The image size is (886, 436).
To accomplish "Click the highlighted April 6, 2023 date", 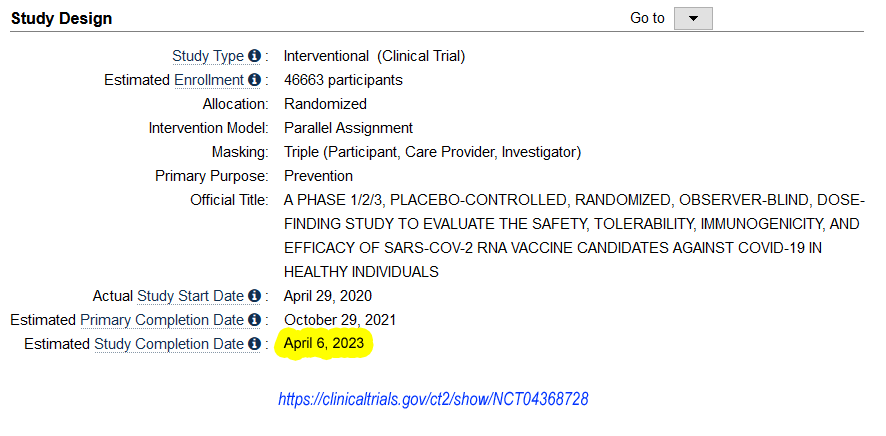I will [324, 344].
